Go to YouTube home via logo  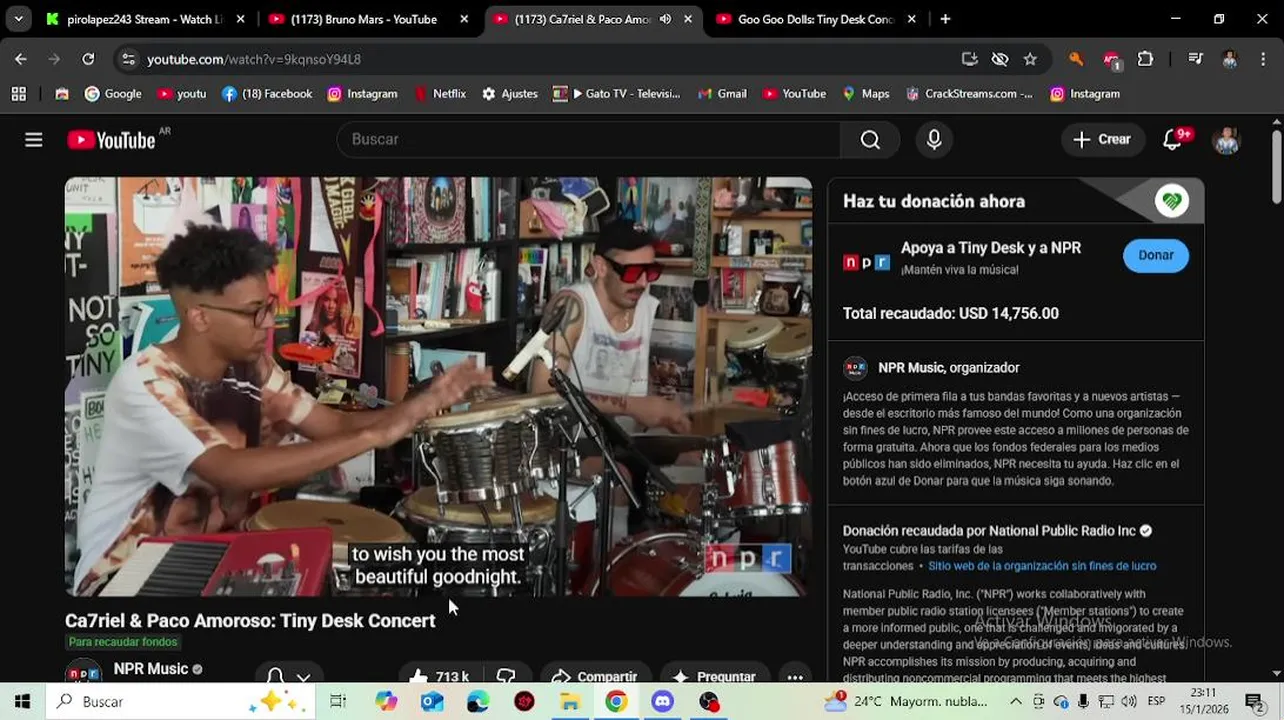coord(111,141)
